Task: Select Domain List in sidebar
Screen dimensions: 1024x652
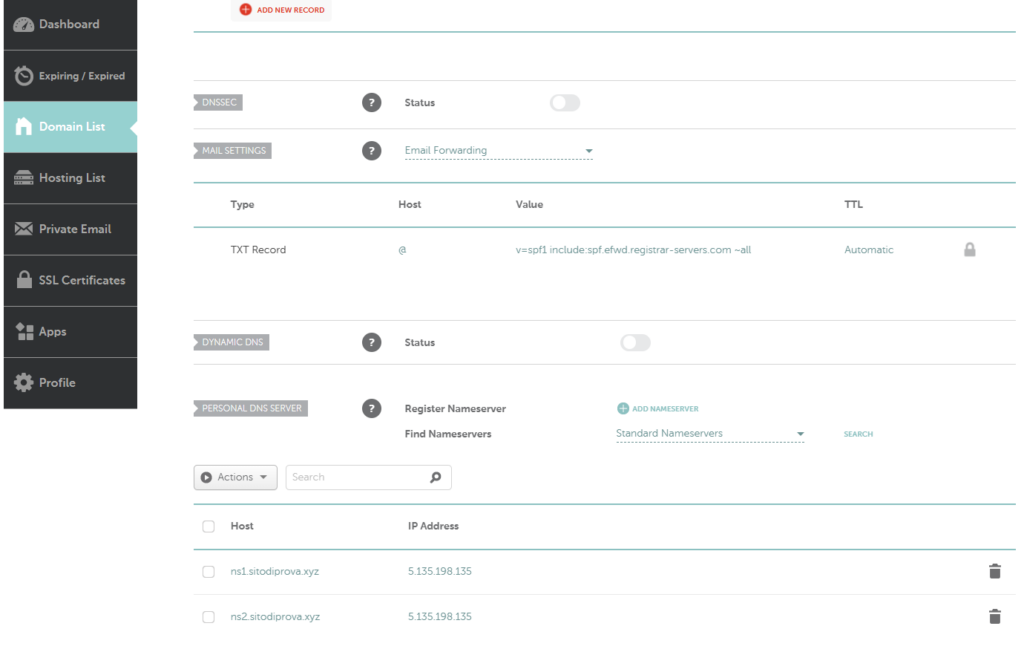Action: (70, 127)
